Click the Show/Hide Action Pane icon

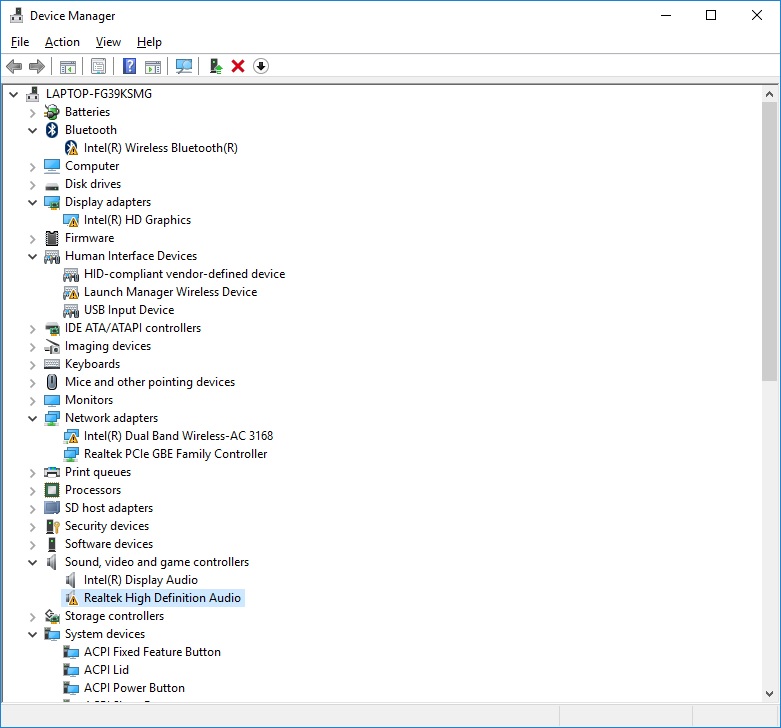(x=153, y=66)
